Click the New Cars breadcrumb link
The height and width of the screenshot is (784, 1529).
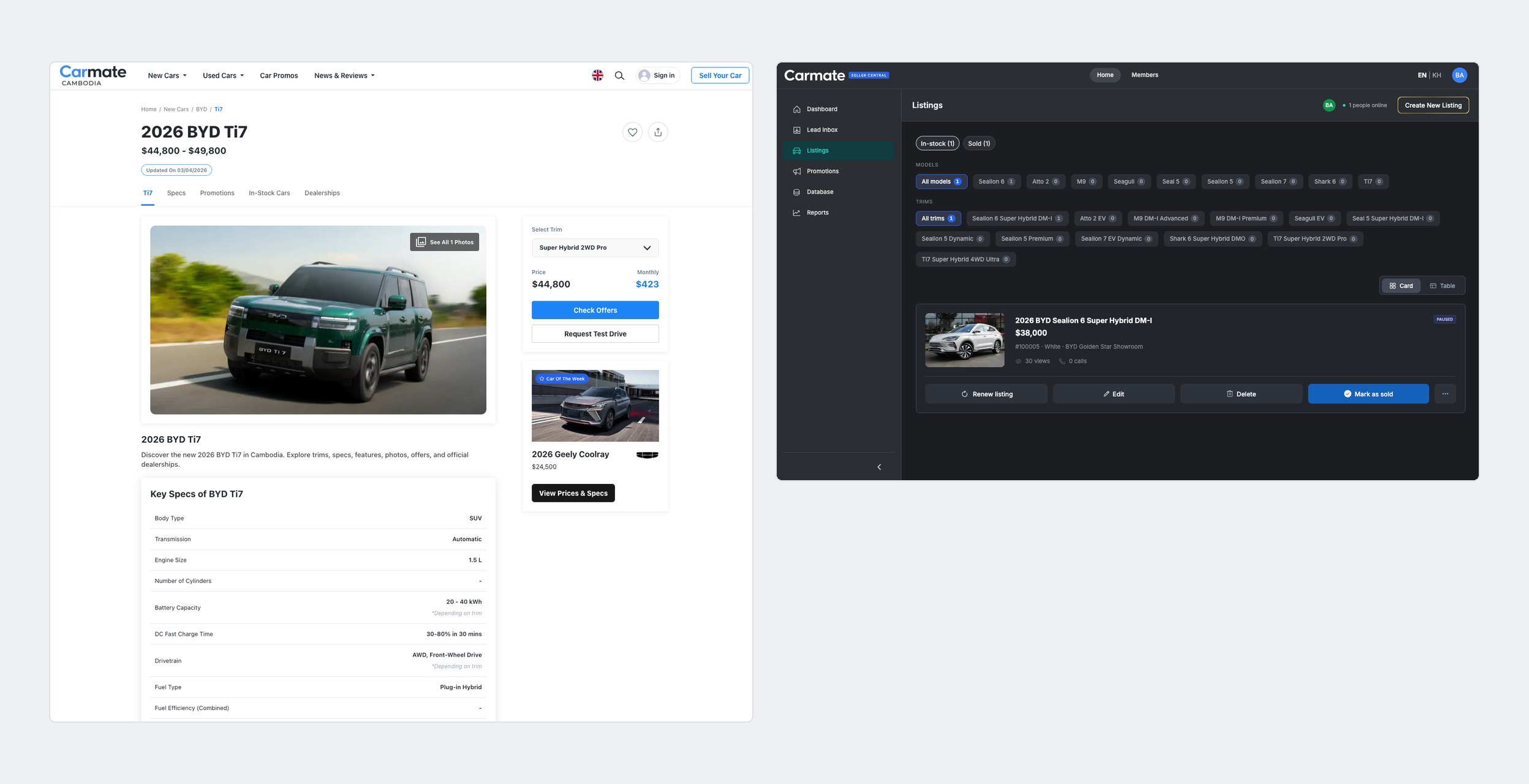pyautogui.click(x=176, y=110)
